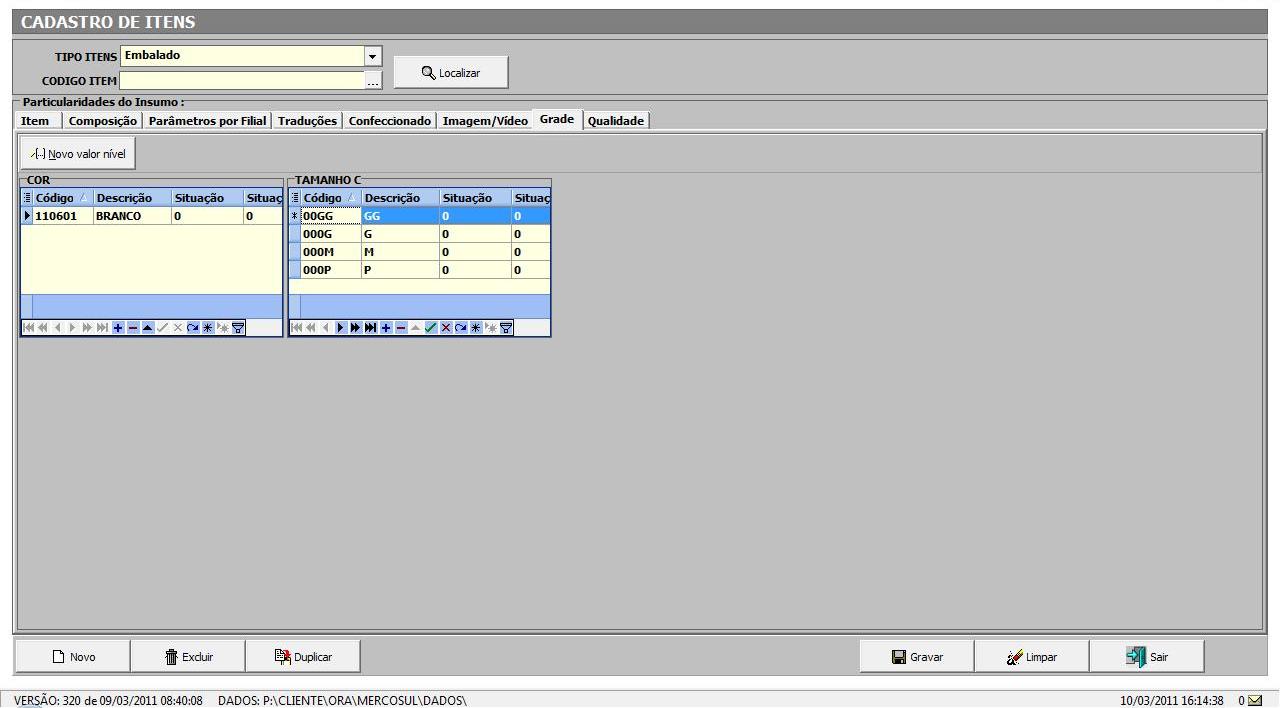Click the ellipsis lookup button beside CODIGO ITEM
Screen dimensions: 1280x708
click(373, 82)
